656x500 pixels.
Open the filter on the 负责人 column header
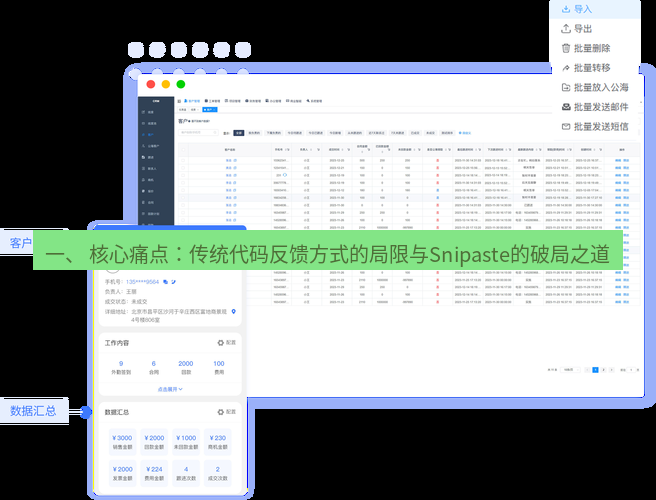tap(318, 149)
